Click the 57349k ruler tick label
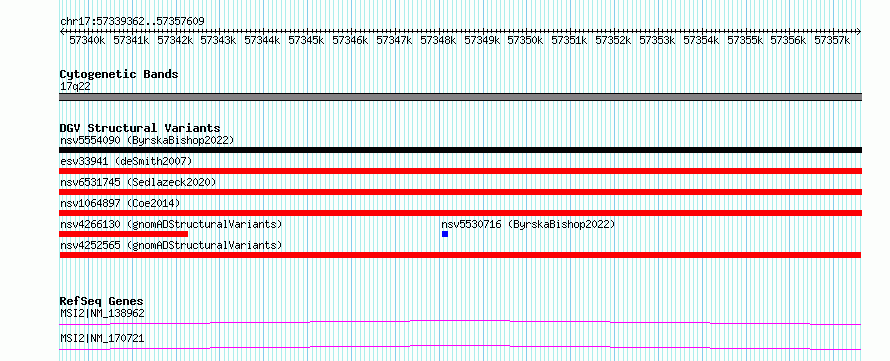 pyautogui.click(x=482, y=40)
